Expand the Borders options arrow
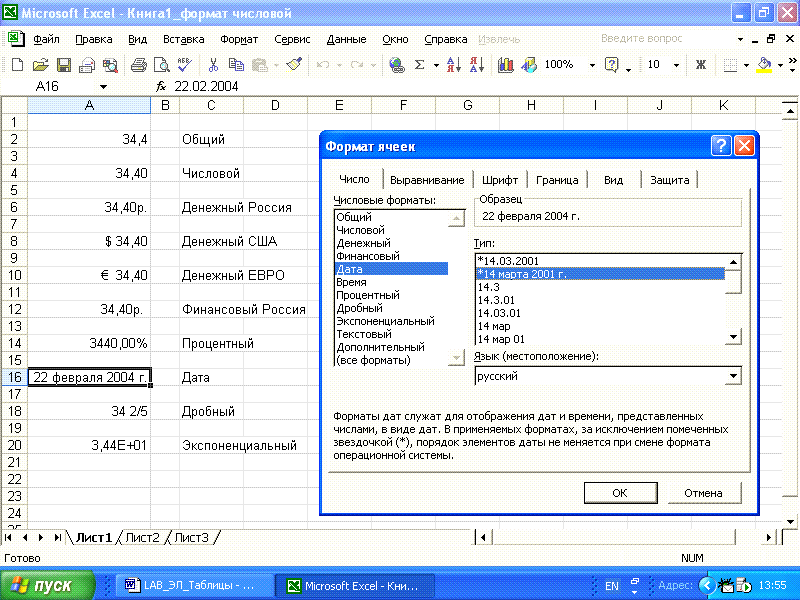Screen dimensions: 800x600 [x=746, y=65]
